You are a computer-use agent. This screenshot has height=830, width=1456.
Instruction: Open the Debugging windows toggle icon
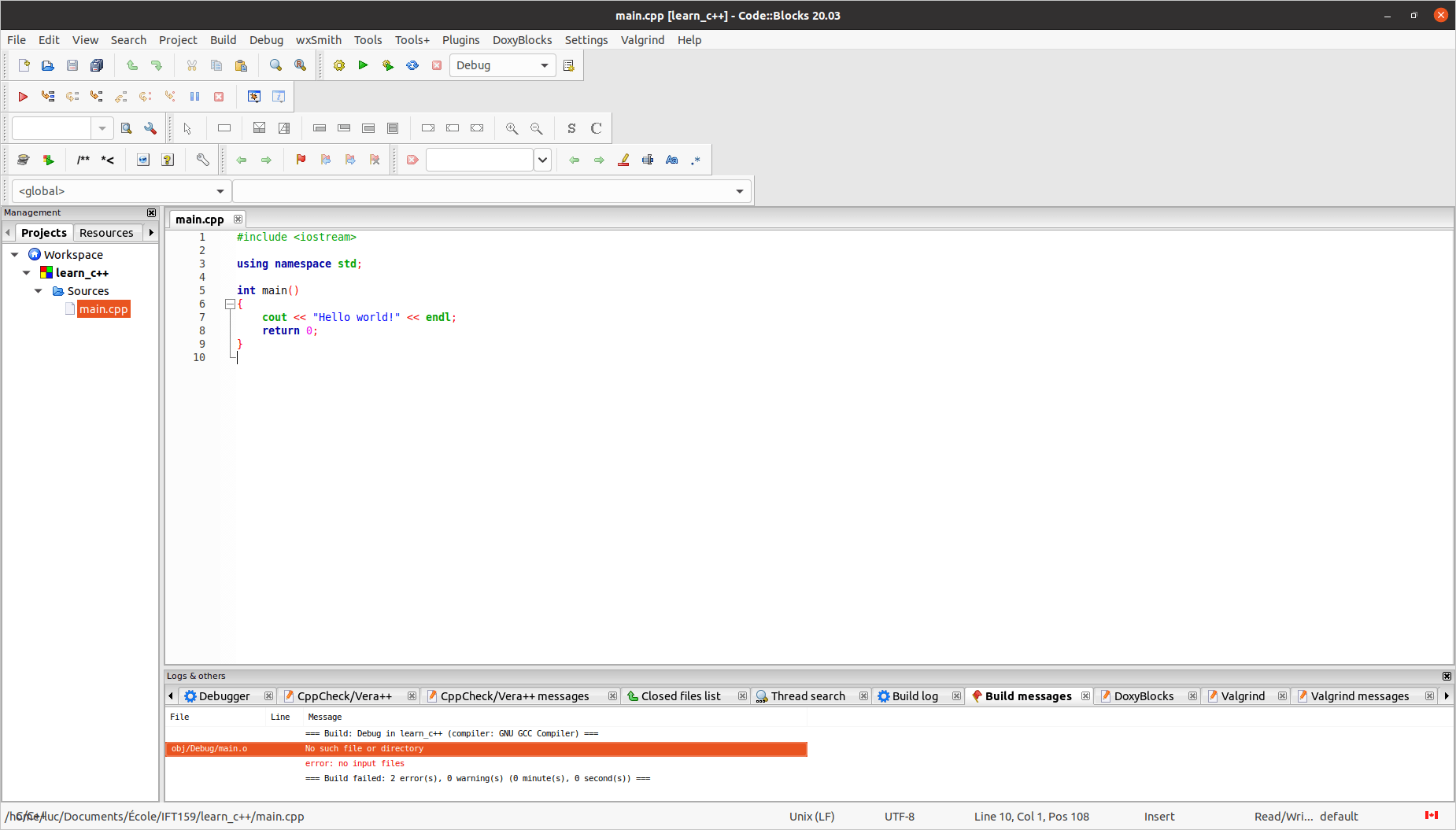254,96
